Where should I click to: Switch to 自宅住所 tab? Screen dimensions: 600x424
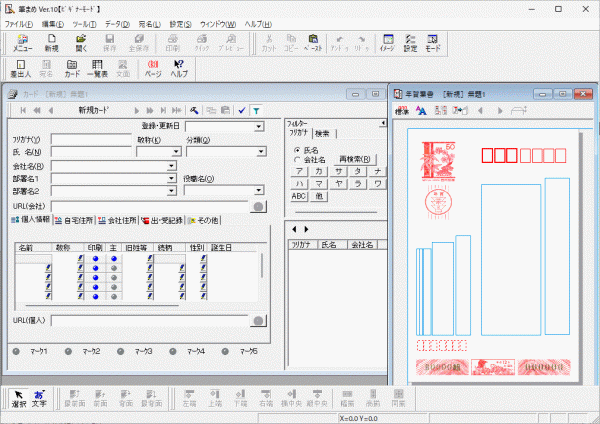74,220
